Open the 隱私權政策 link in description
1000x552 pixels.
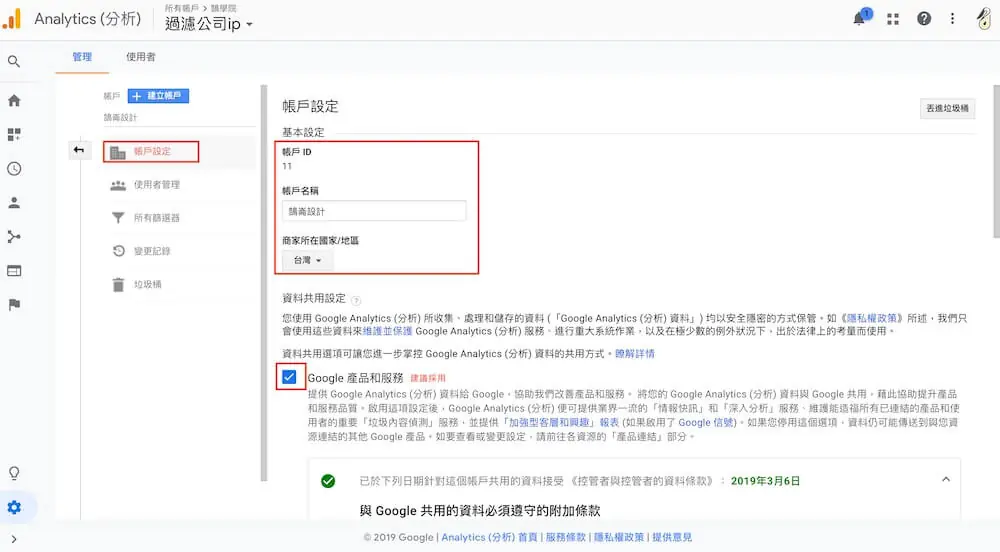872,318
